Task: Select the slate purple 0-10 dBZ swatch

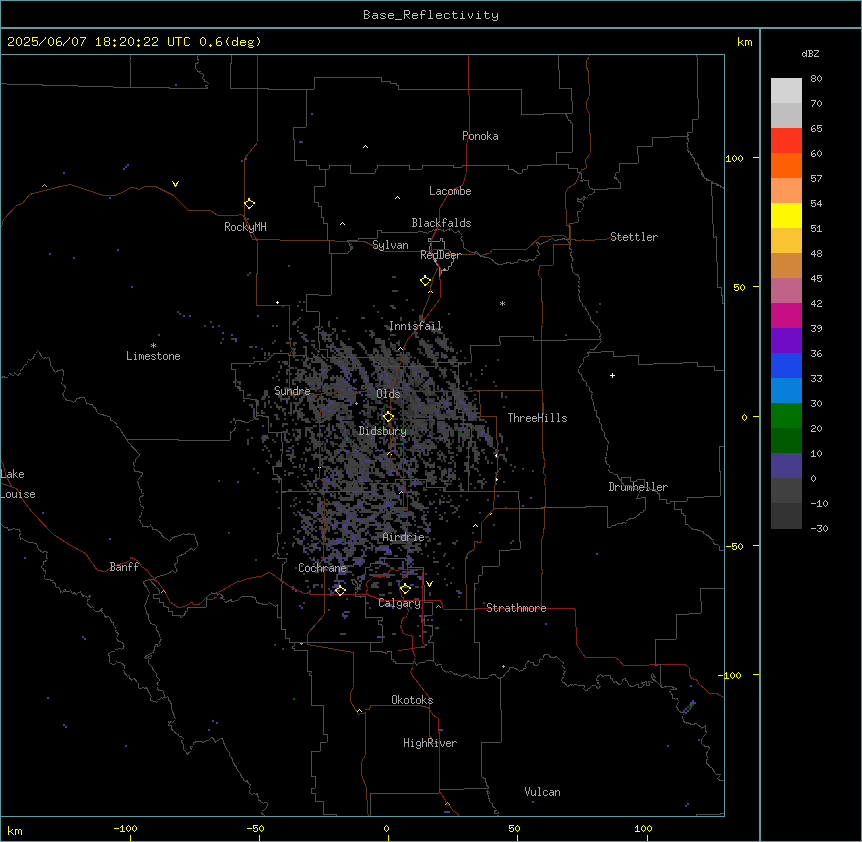Action: 786,466
